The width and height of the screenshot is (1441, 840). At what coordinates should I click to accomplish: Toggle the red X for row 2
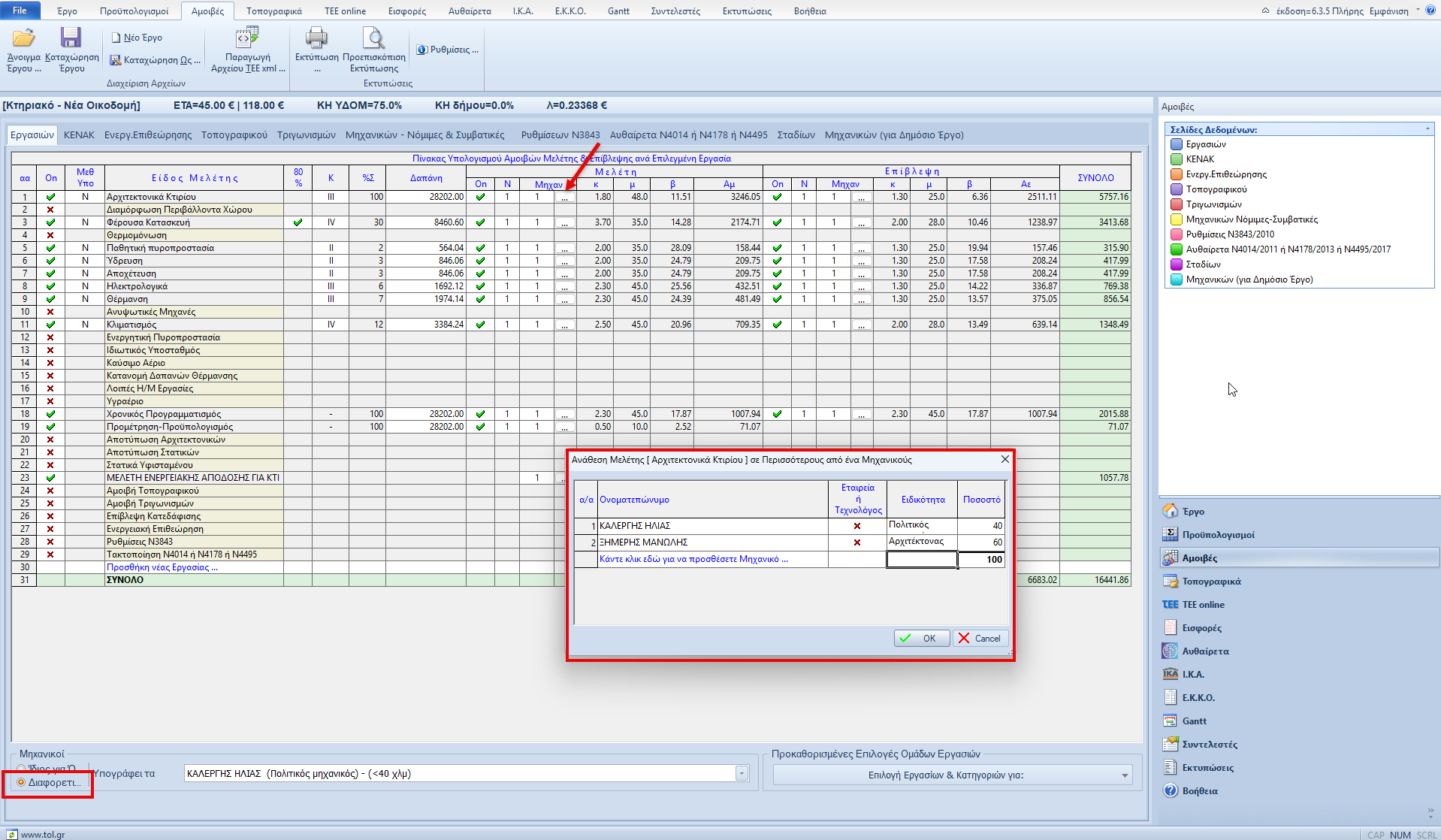50,210
